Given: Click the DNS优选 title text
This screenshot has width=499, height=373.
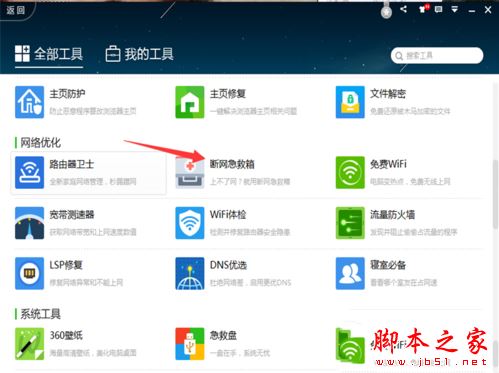Looking at the screenshot, I should point(228,265).
